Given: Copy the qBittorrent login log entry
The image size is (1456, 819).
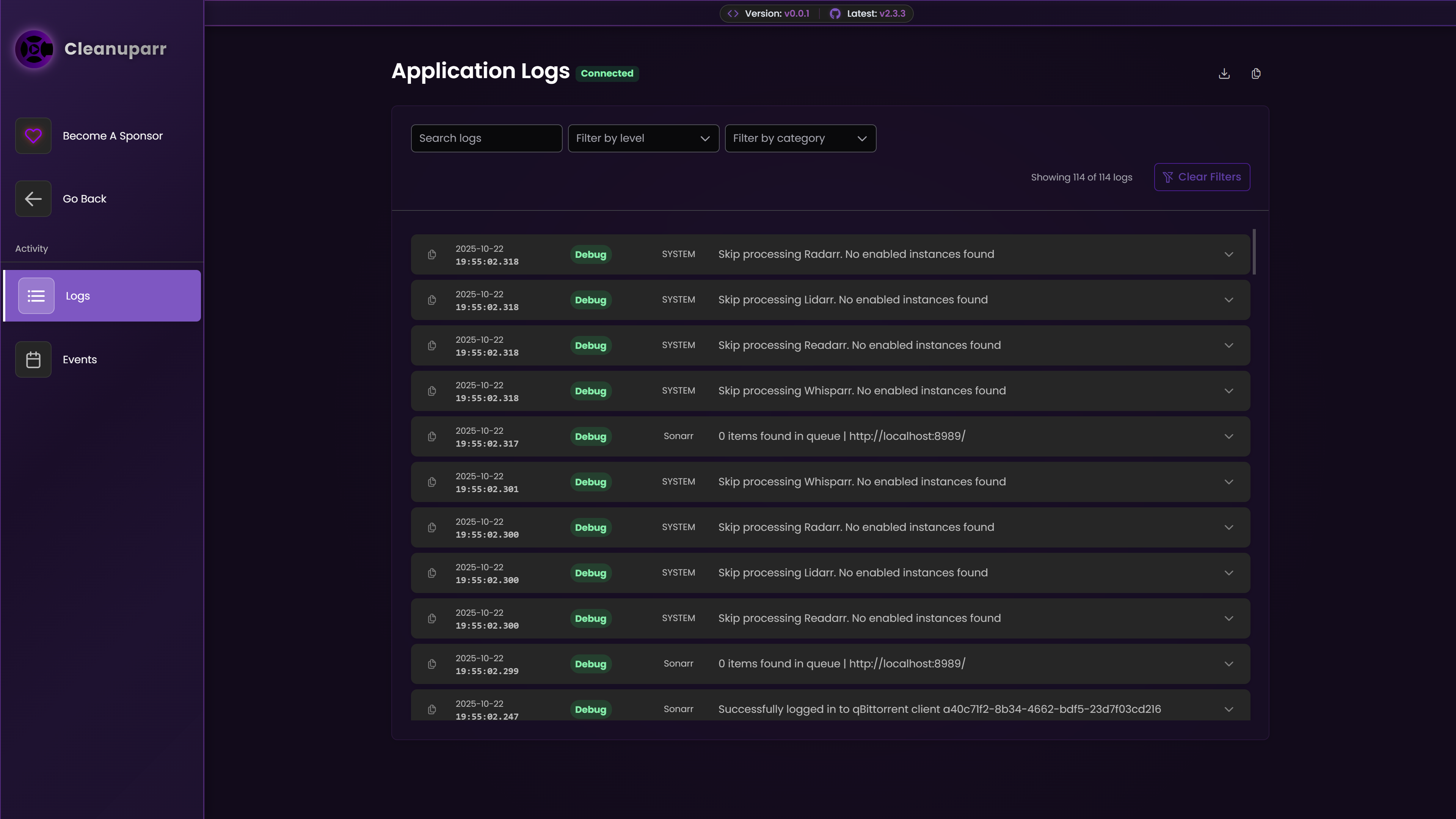Looking at the screenshot, I should pos(432,709).
